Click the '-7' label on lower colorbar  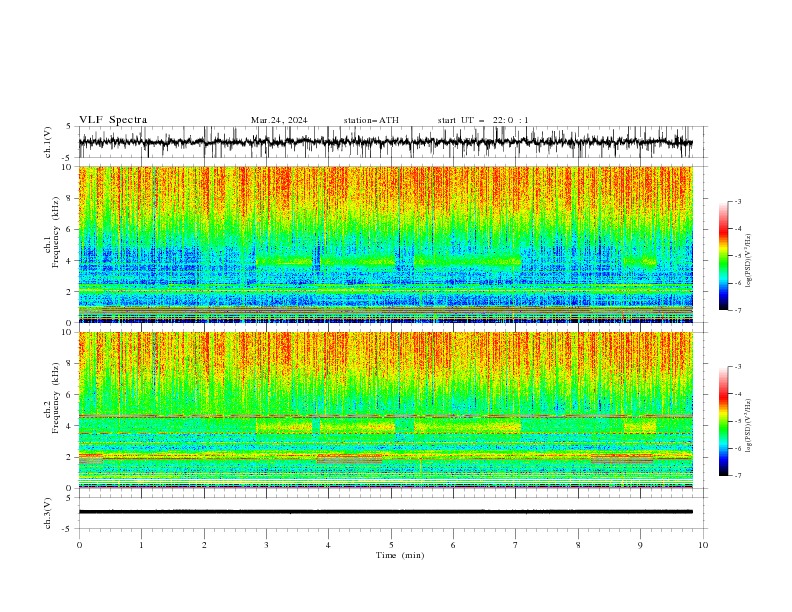coord(737,475)
